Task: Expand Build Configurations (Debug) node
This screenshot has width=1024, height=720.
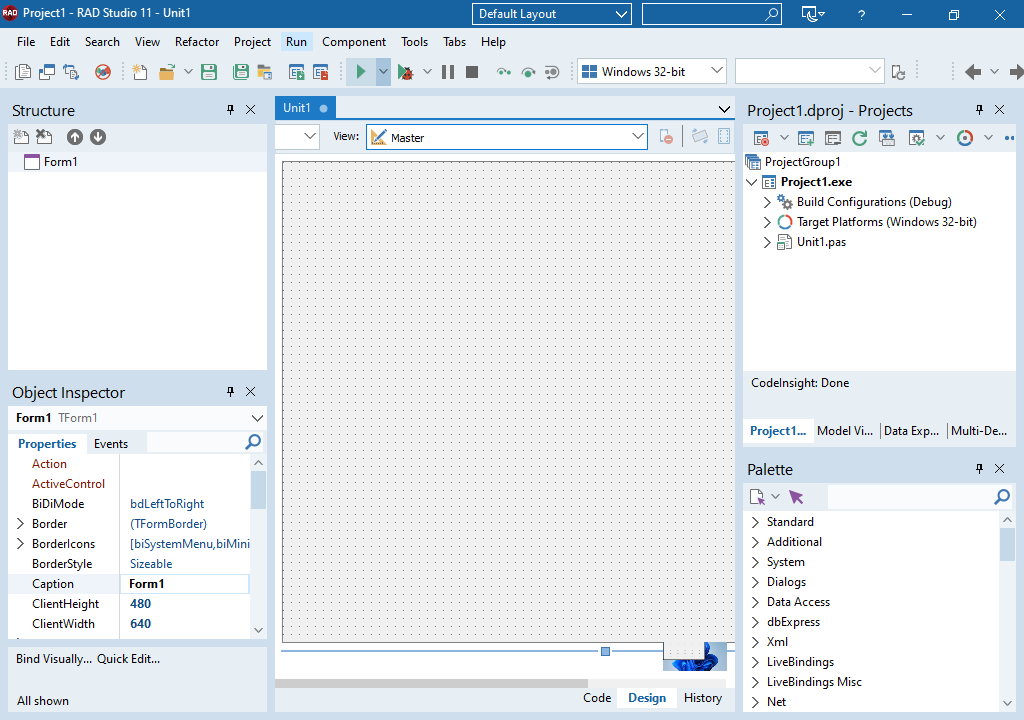Action: point(767,202)
